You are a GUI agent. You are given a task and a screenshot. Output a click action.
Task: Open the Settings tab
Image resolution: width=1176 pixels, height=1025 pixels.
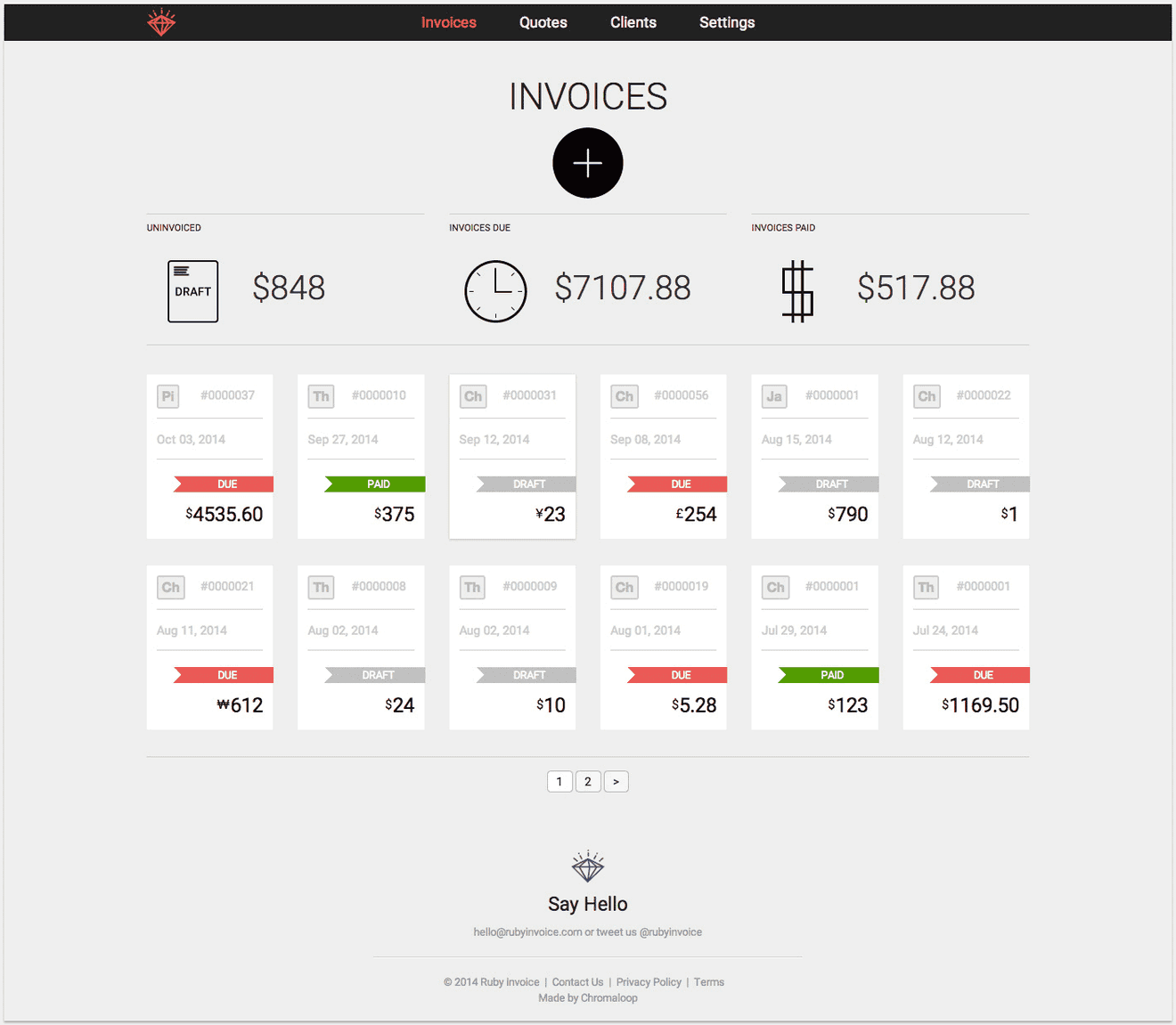pyautogui.click(x=727, y=22)
